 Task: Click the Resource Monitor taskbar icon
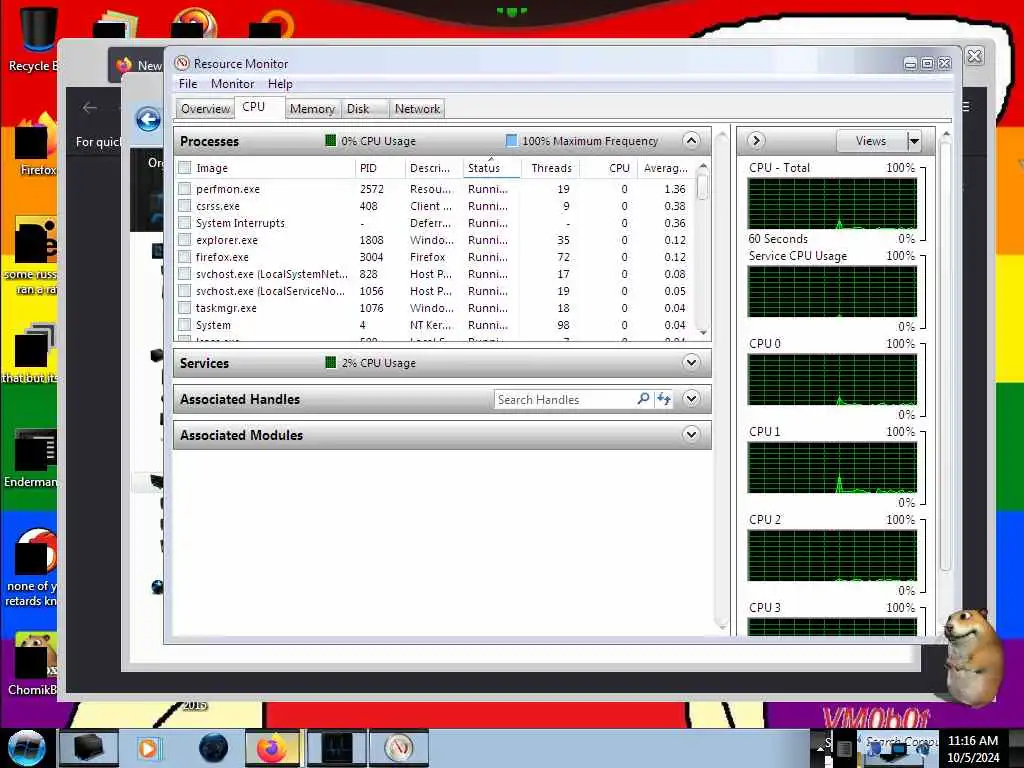click(x=399, y=748)
